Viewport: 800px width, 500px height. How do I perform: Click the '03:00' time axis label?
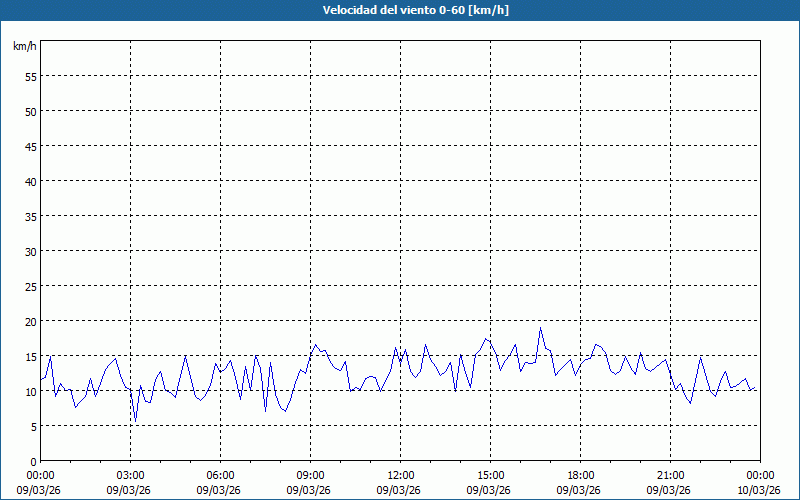coord(131,476)
